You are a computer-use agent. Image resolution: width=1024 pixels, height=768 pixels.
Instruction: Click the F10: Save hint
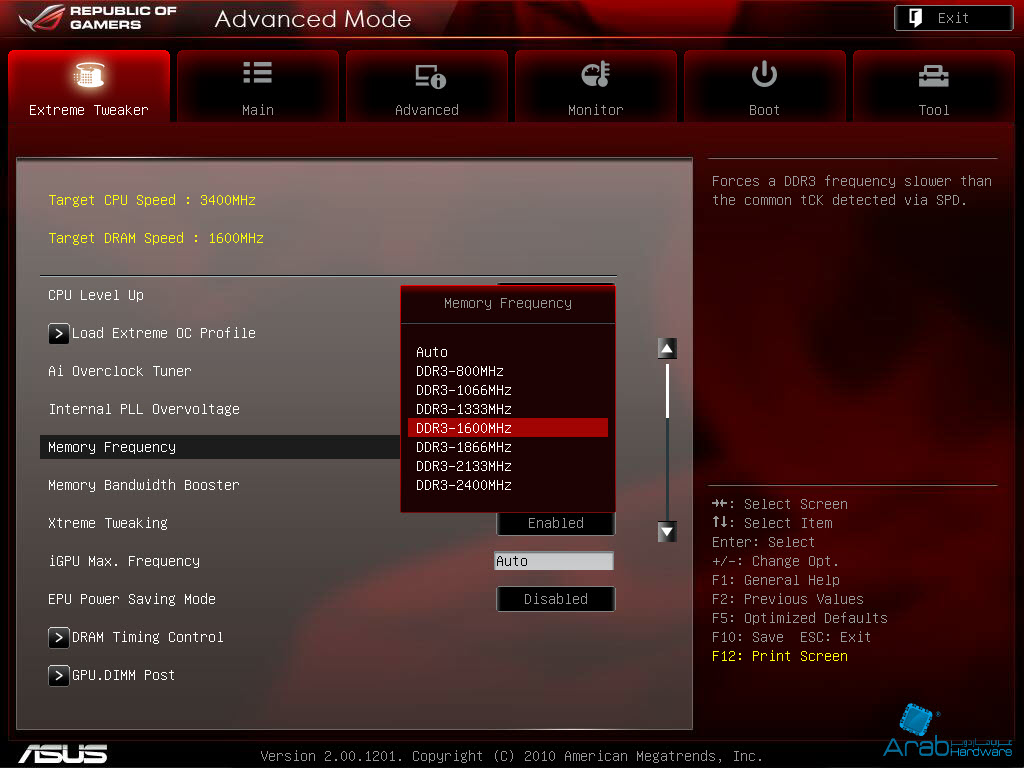click(748, 637)
